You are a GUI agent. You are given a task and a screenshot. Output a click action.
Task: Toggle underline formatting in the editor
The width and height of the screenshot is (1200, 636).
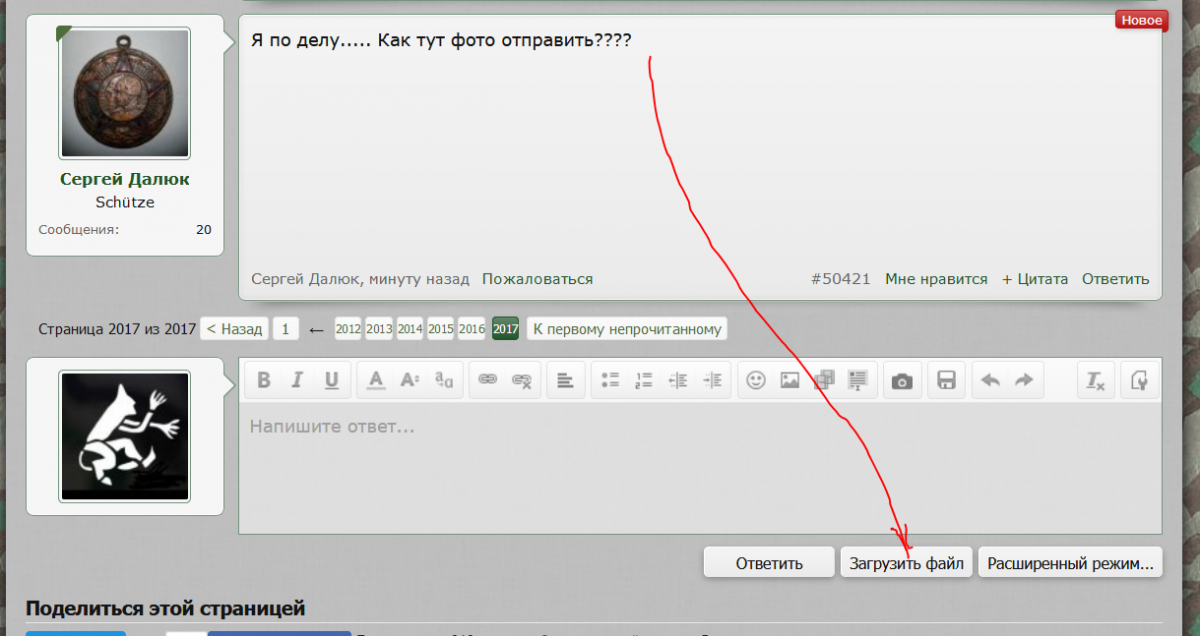[x=331, y=380]
